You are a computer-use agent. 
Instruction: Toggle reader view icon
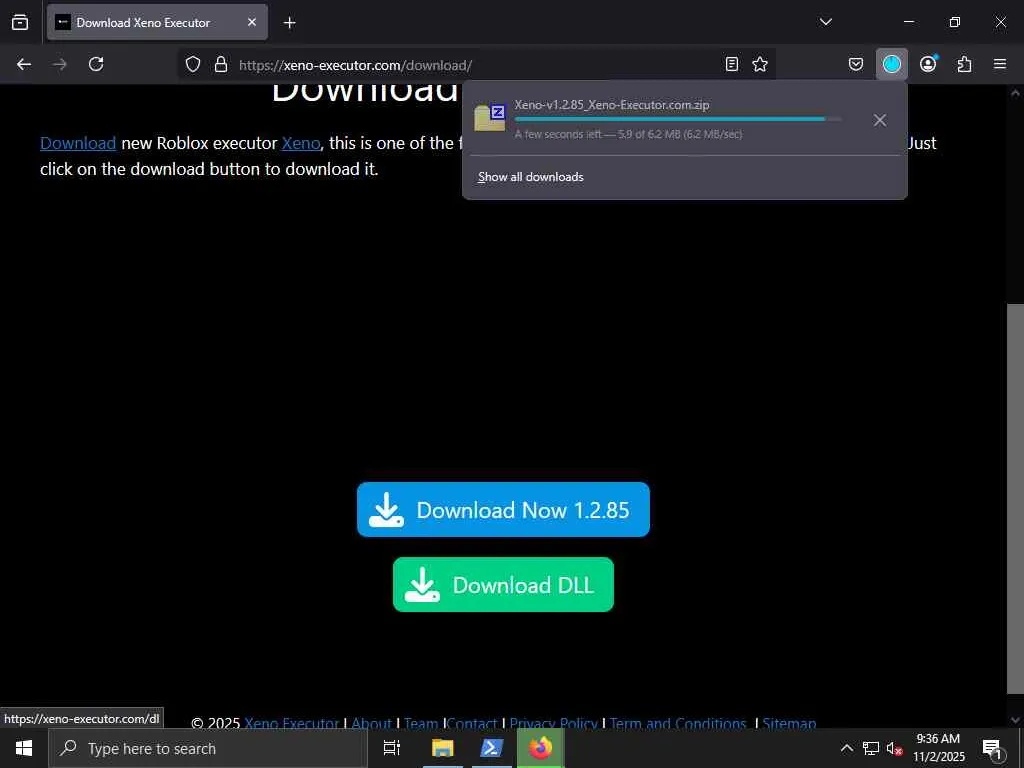(x=732, y=64)
